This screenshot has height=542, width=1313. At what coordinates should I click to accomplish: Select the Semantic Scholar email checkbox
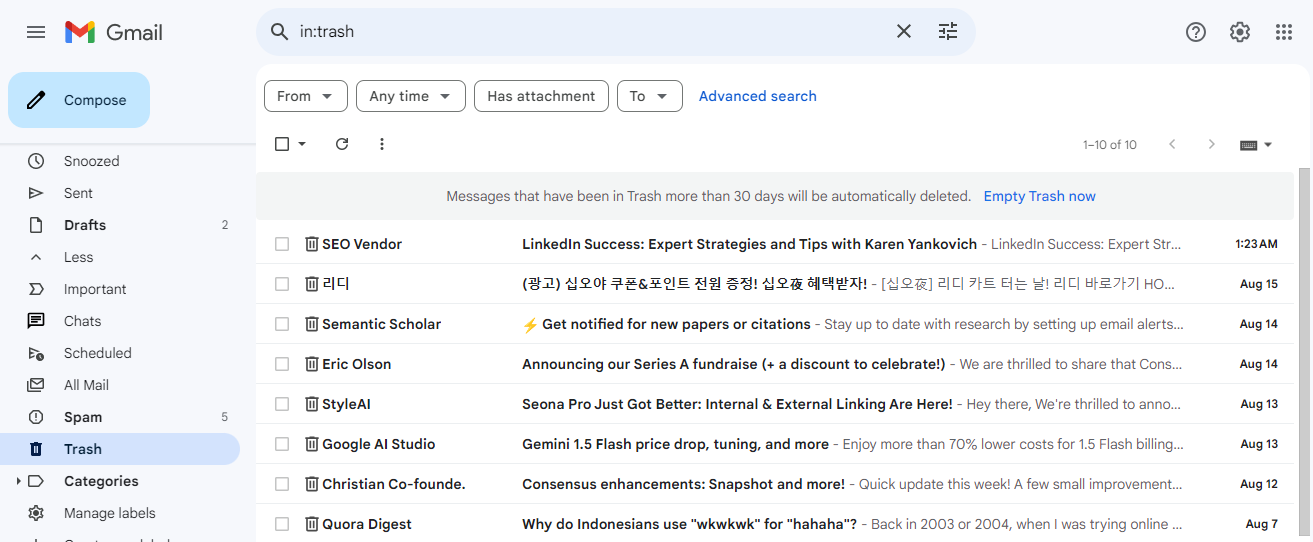pyautogui.click(x=282, y=324)
